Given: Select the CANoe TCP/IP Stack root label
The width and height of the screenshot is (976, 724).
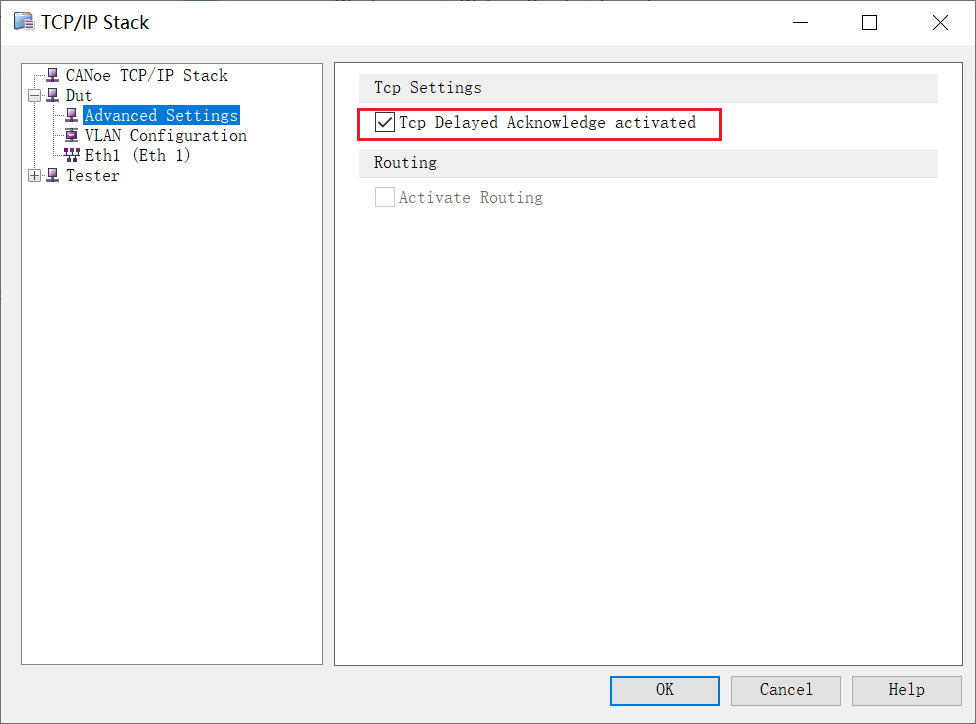Looking at the screenshot, I should pos(147,75).
